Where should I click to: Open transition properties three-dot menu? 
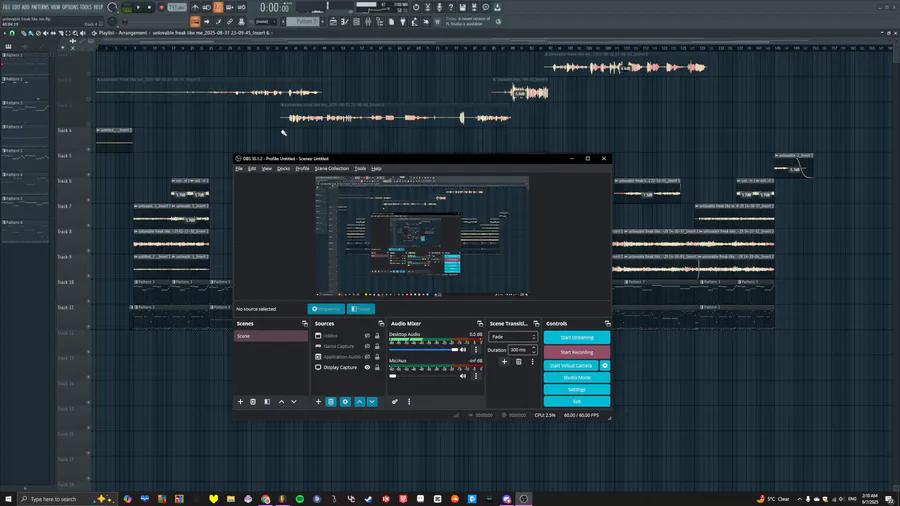point(532,362)
